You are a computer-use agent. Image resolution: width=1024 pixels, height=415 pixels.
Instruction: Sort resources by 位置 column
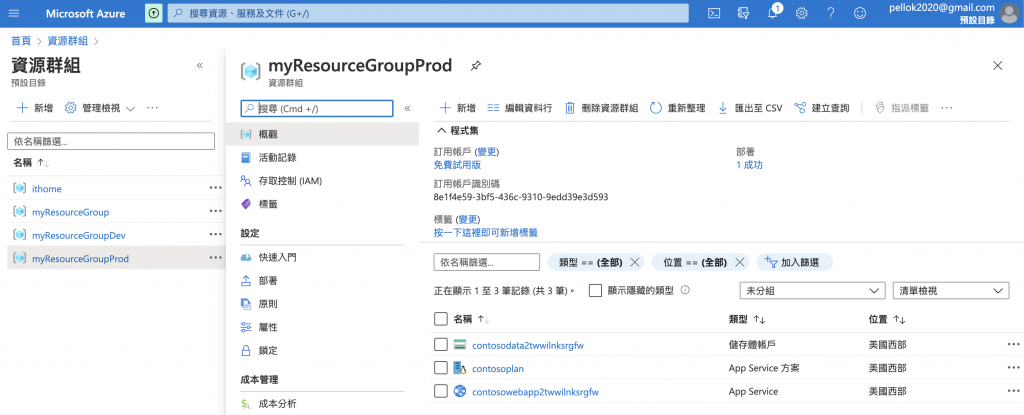click(887, 319)
